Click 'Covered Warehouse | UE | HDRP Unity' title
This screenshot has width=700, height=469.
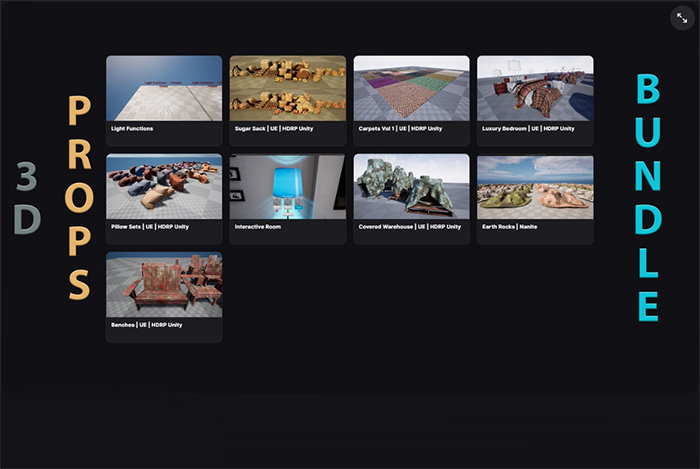click(x=409, y=227)
